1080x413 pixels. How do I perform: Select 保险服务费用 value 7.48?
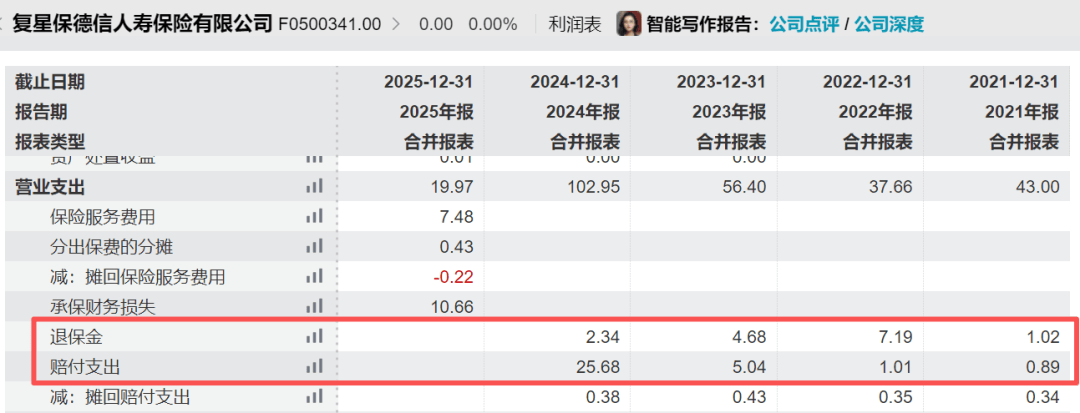tap(456, 217)
